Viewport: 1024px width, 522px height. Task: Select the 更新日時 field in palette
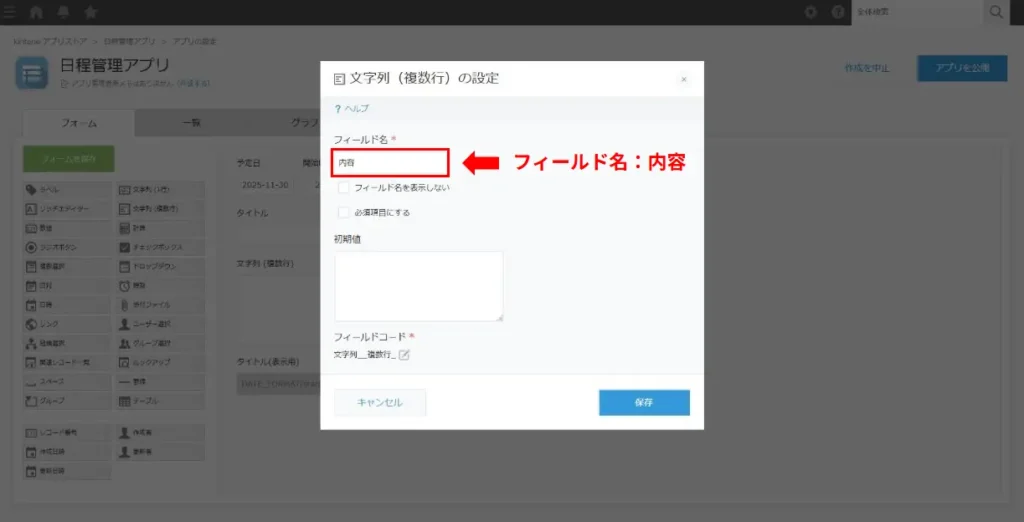pos(67,470)
